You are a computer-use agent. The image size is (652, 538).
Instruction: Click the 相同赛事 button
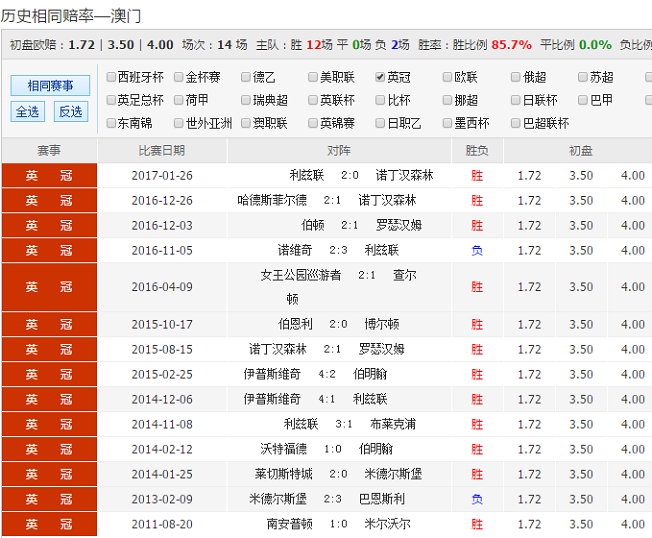(x=50, y=86)
